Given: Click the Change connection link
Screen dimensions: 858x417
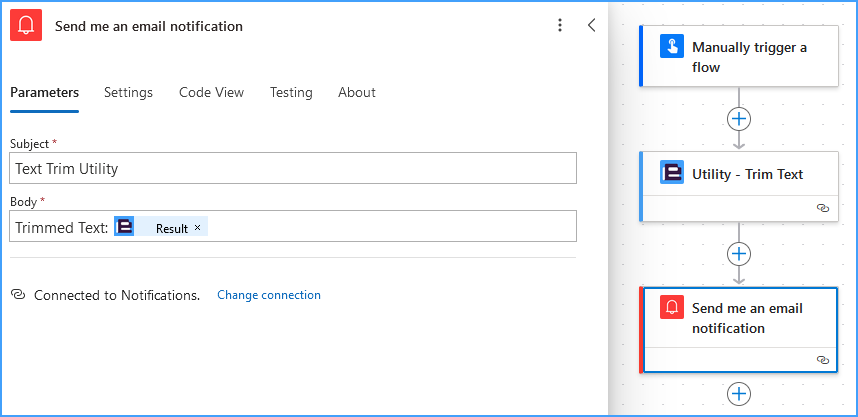Looking at the screenshot, I should tap(269, 295).
